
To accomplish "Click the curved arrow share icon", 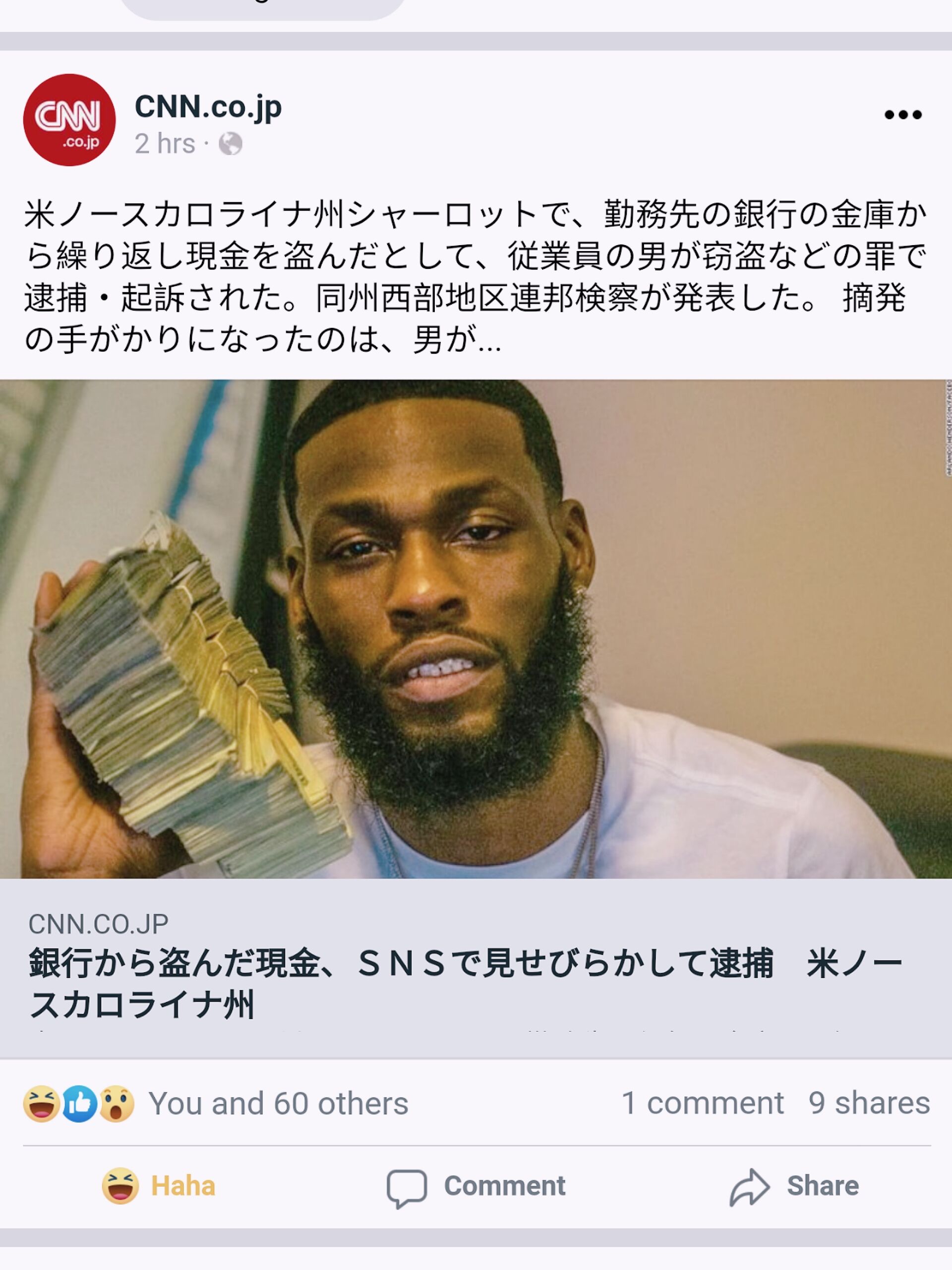I will point(749,1187).
